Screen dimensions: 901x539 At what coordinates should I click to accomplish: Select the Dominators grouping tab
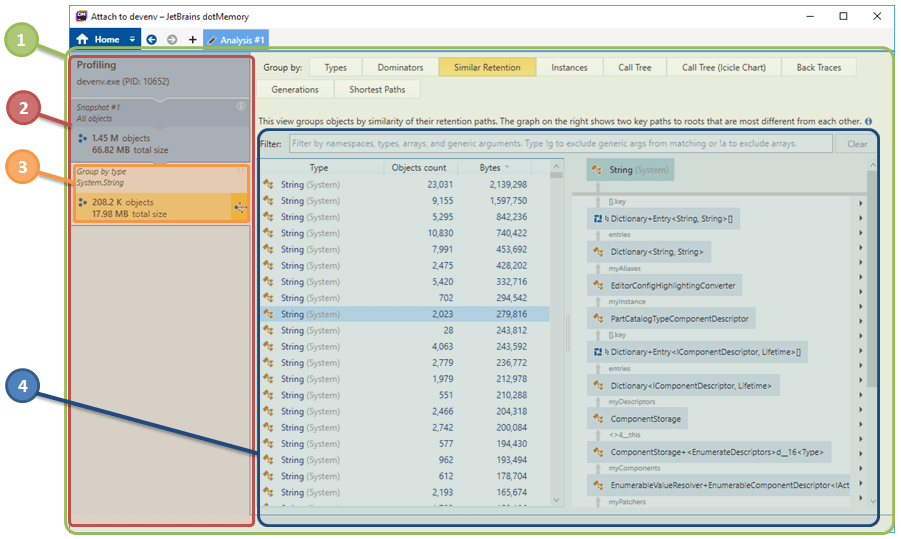click(400, 68)
